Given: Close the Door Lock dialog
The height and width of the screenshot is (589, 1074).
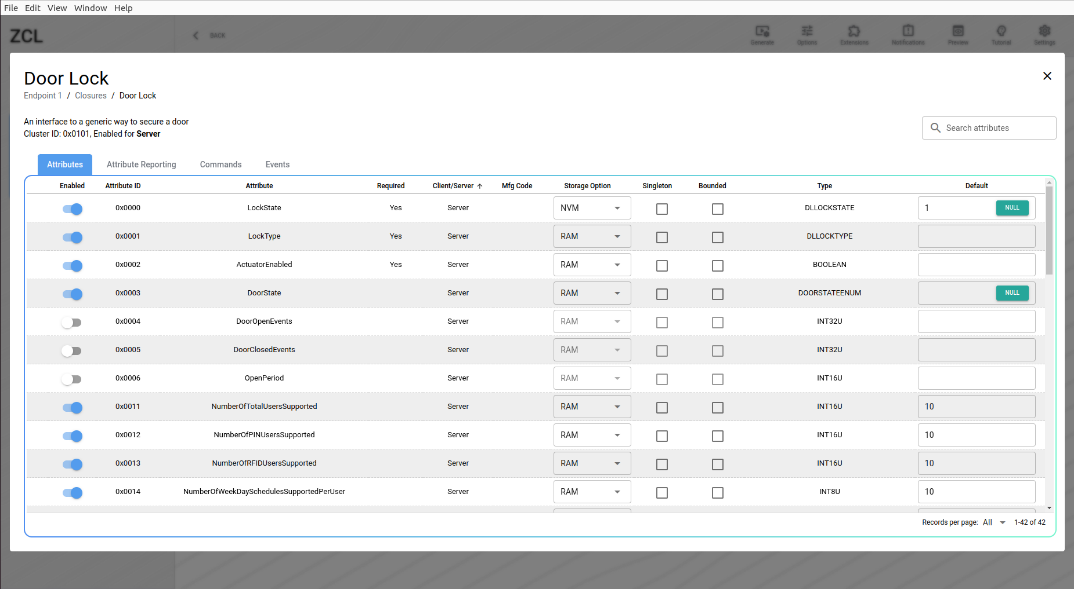Looking at the screenshot, I should (1047, 76).
